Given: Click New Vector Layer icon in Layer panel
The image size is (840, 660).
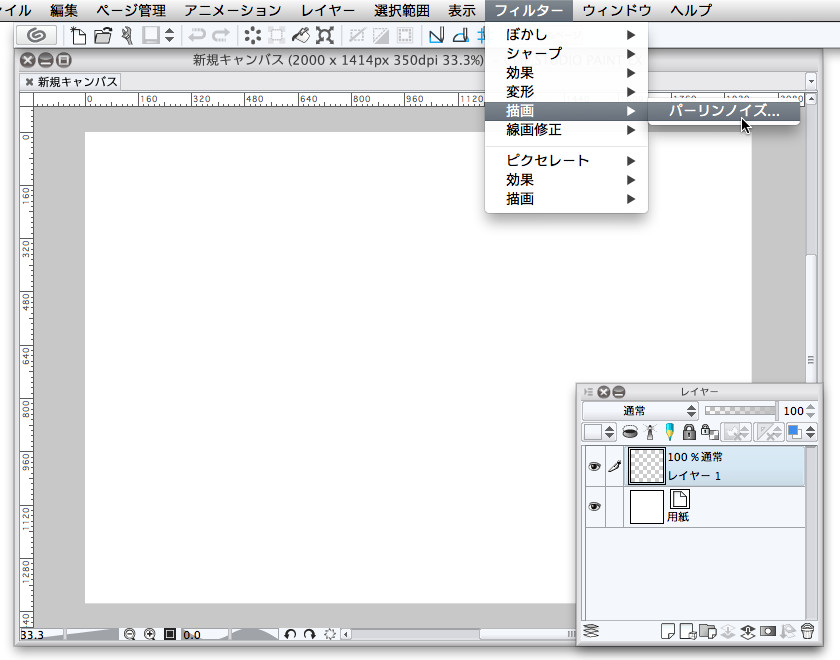Looking at the screenshot, I should pos(688,631).
